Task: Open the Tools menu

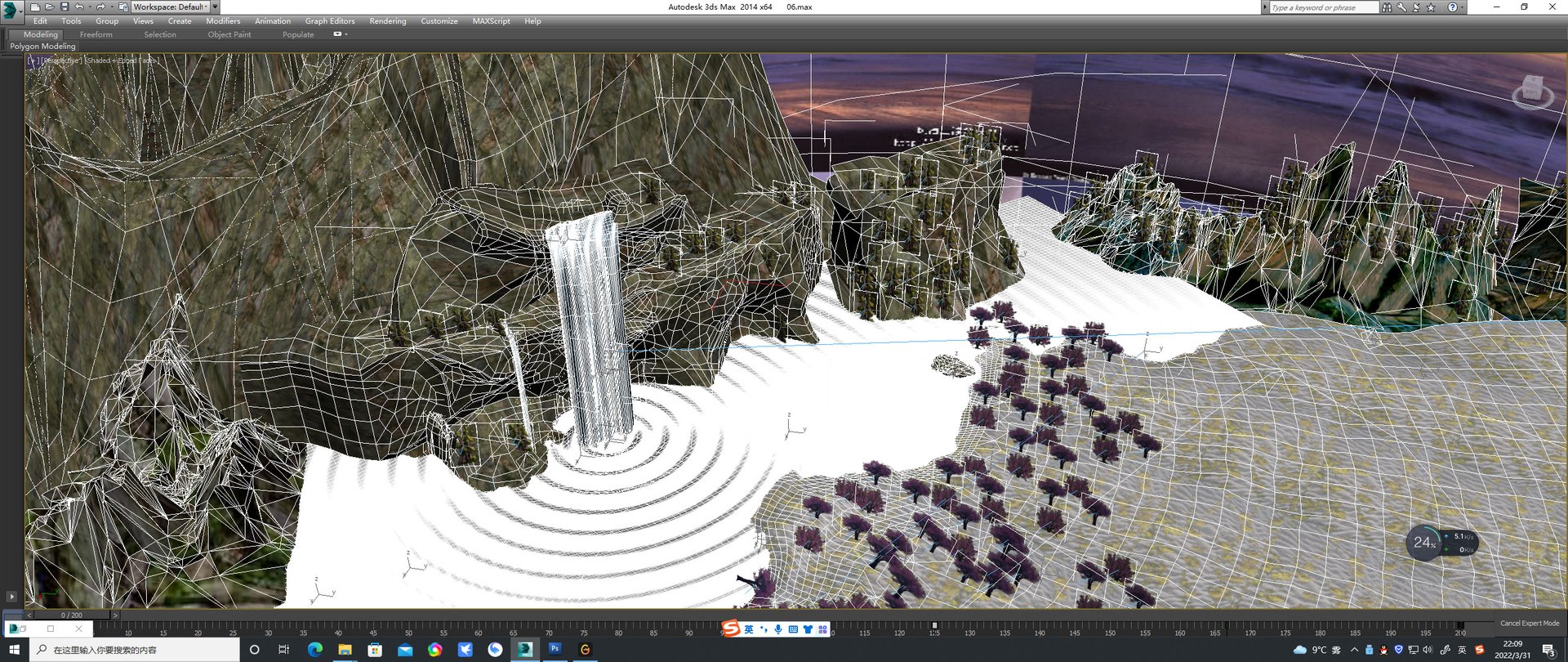Action: [71, 21]
